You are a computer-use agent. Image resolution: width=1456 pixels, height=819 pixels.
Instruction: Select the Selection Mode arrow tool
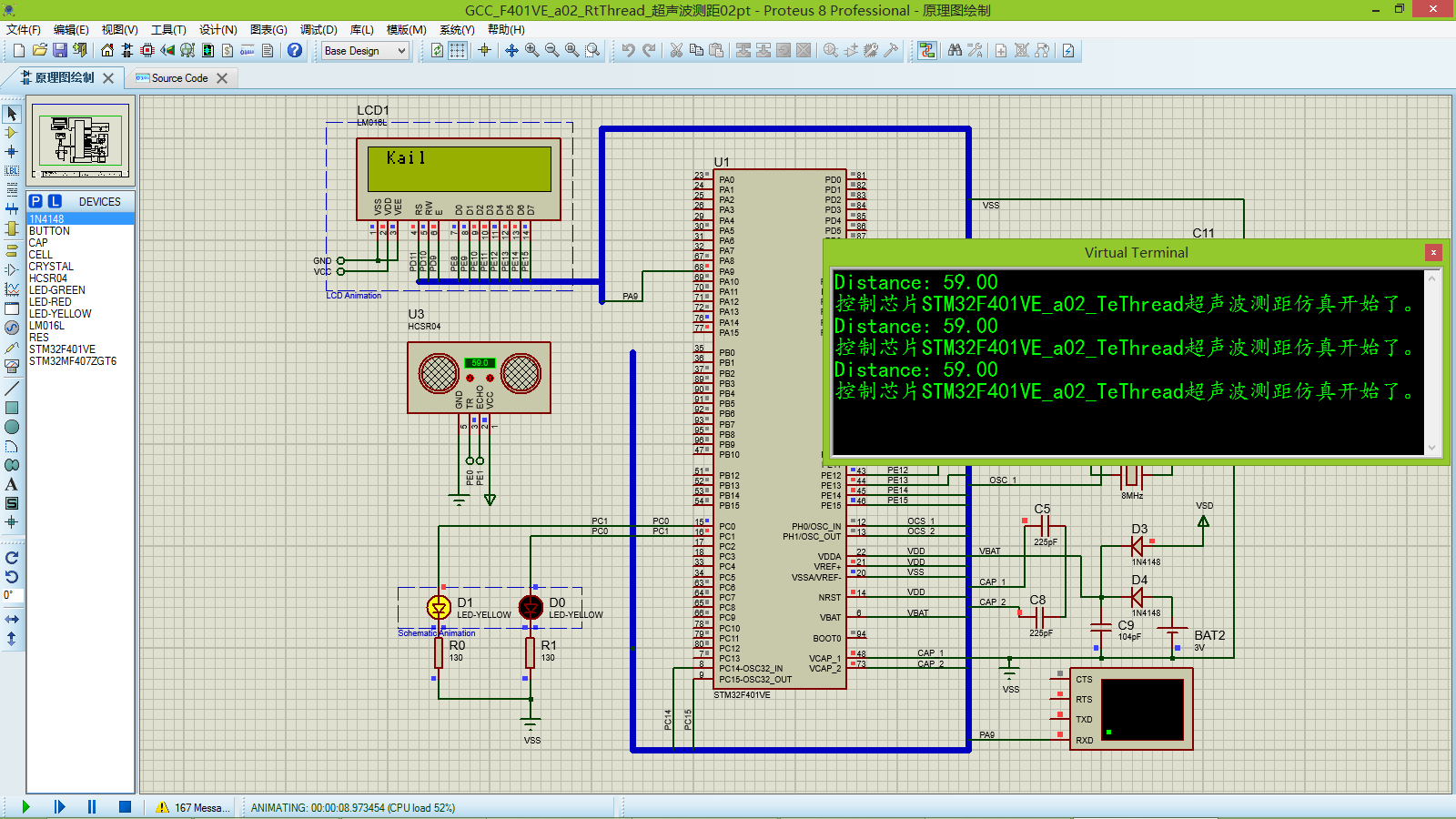point(12,114)
